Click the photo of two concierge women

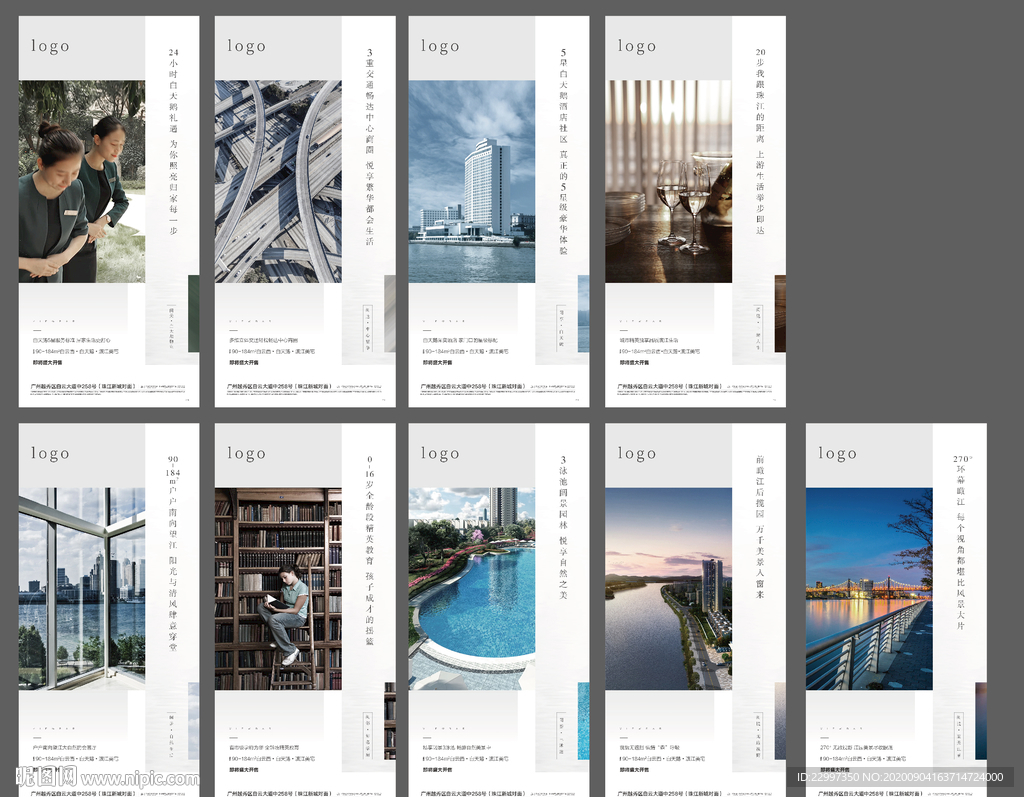[x=82, y=182]
